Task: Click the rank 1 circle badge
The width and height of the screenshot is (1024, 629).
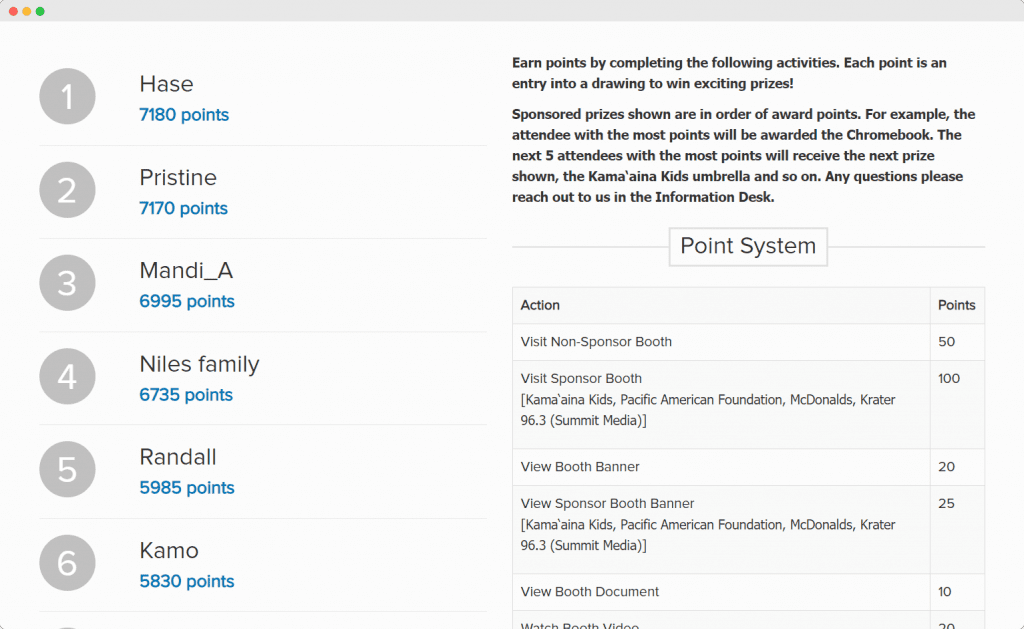Action: [67, 97]
